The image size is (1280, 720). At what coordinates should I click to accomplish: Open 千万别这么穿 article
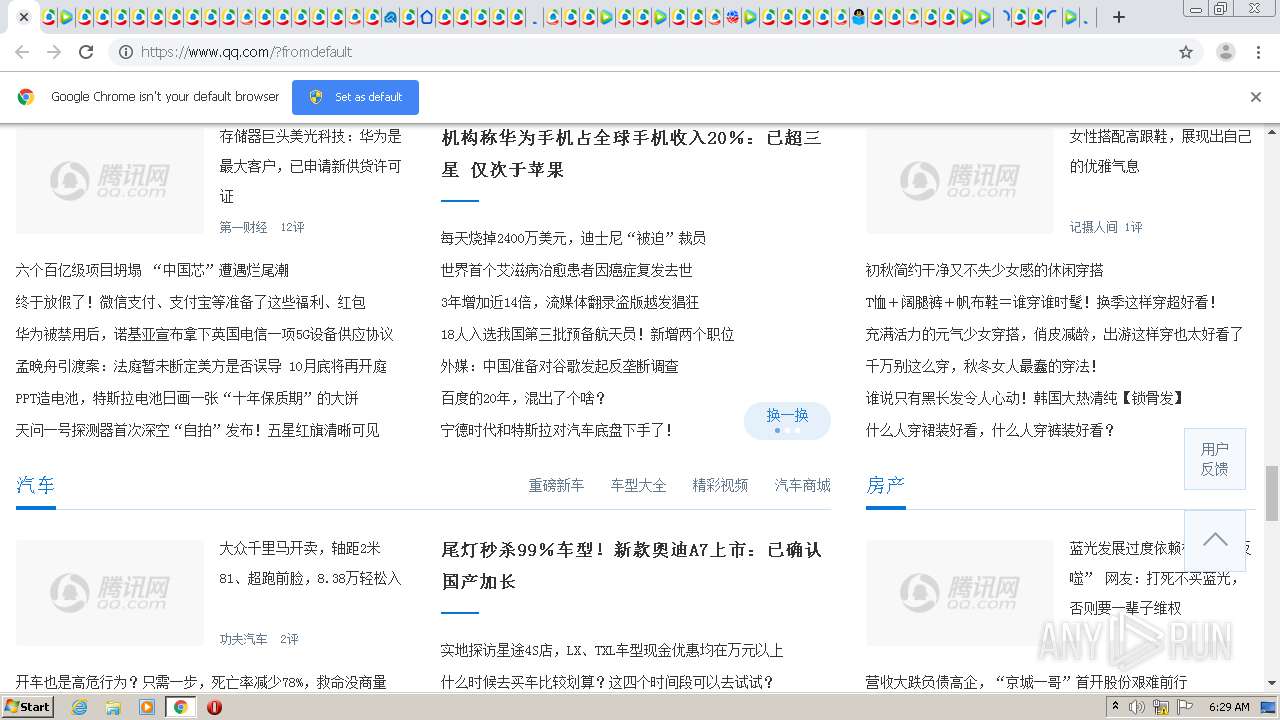tap(981, 366)
